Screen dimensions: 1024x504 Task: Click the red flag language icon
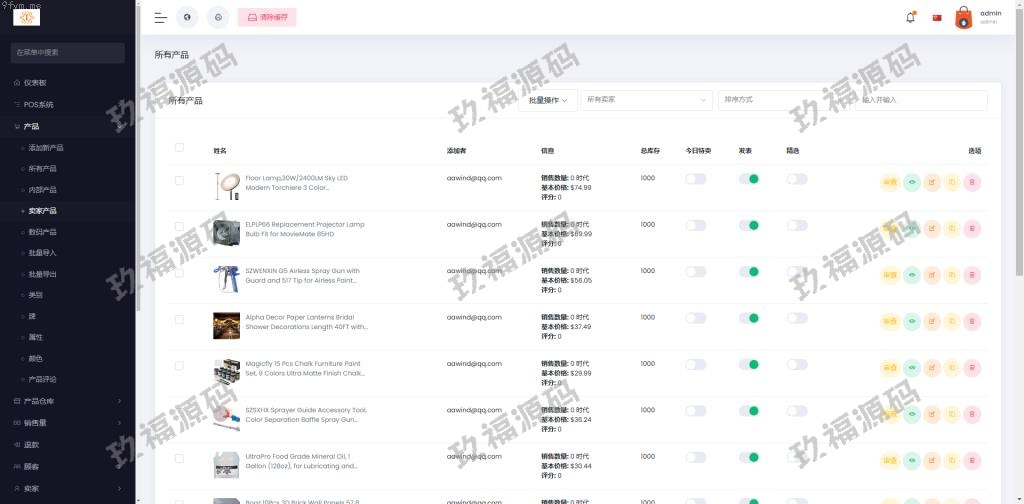coord(937,17)
